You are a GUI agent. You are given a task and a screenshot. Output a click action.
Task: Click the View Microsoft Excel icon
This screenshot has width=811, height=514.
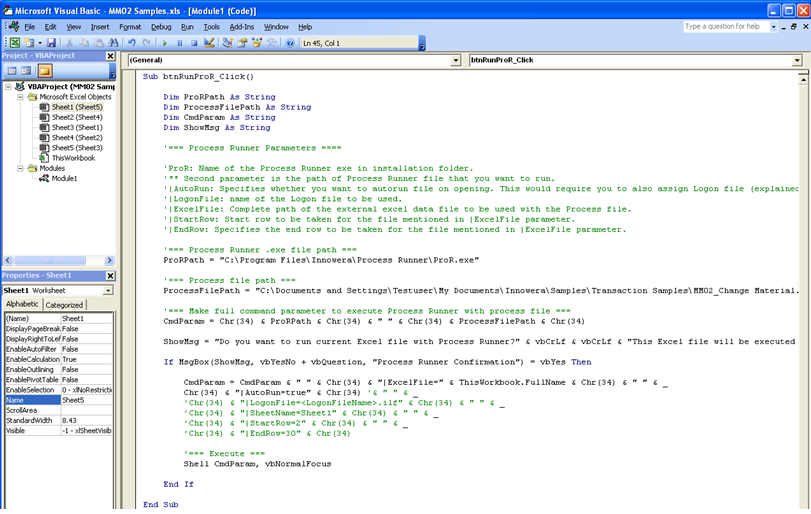point(14,43)
